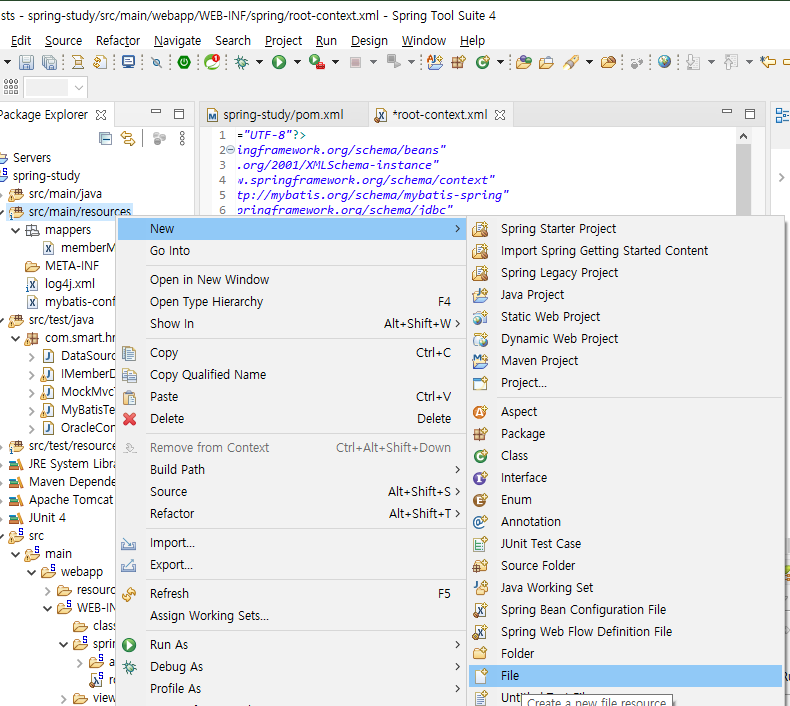790x706 pixels.
Task: Click the Maven Project icon
Action: 480,361
